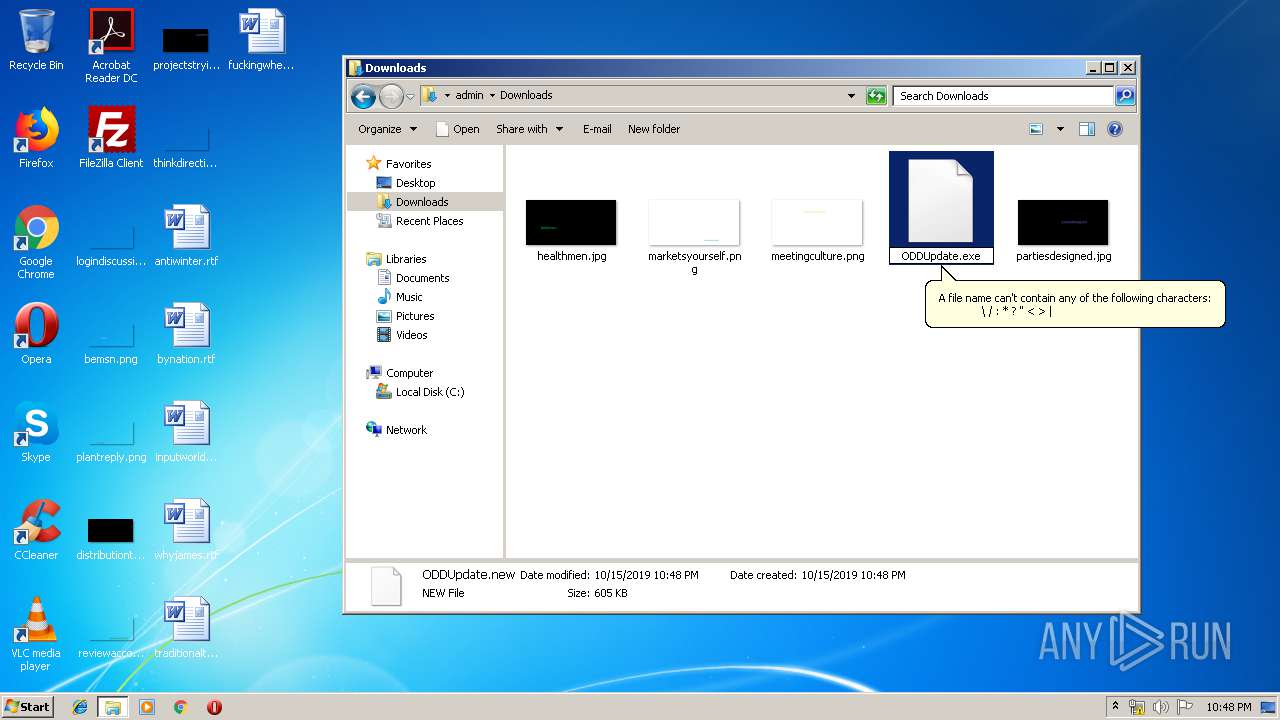Click the network icon in system tray

[1137, 707]
